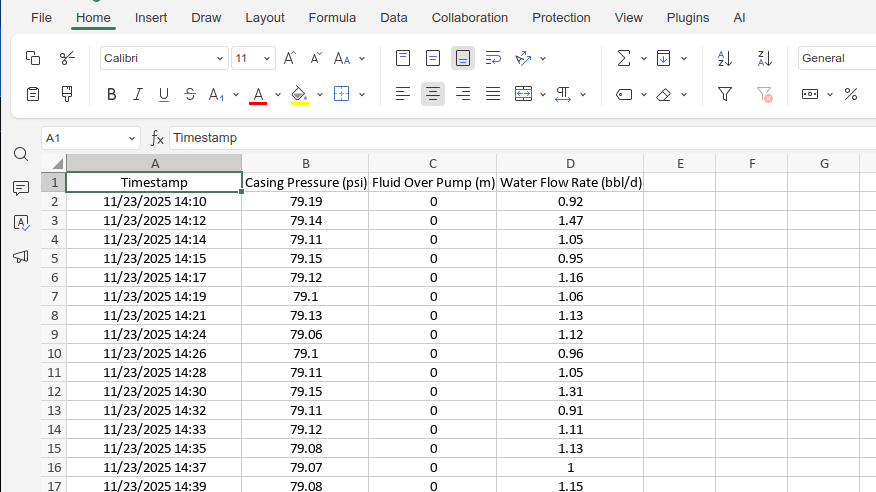876x492 pixels.
Task: Click the Percent style button
Action: click(x=851, y=94)
